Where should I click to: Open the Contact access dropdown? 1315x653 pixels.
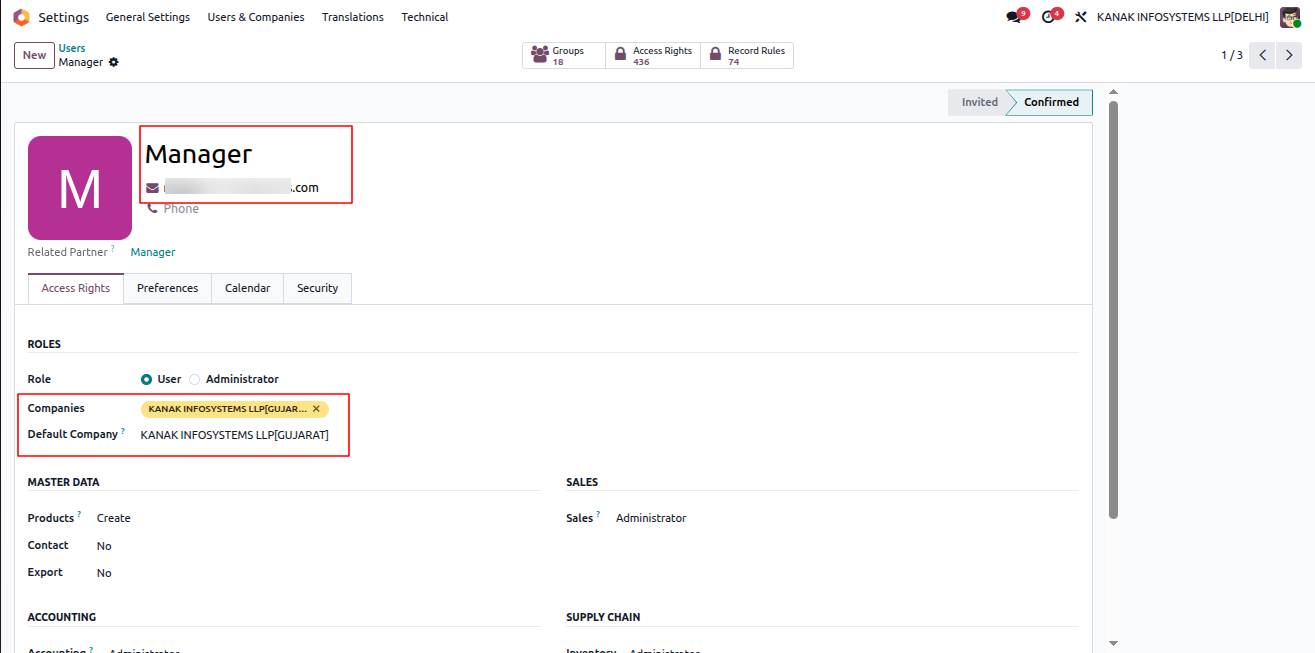point(104,546)
